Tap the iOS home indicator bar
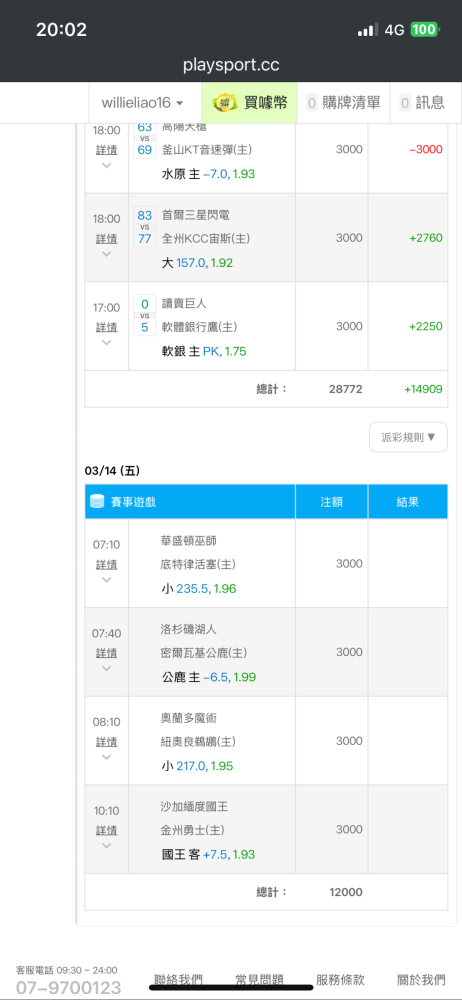Image resolution: width=462 pixels, height=1000 pixels. tap(231, 987)
